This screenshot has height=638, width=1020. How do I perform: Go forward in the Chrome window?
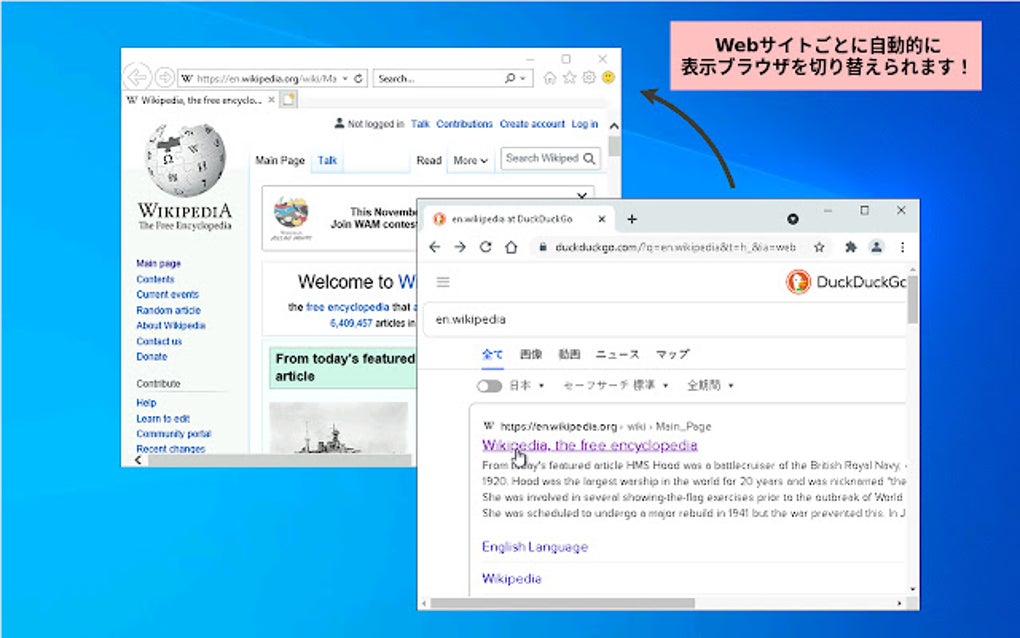(x=460, y=247)
